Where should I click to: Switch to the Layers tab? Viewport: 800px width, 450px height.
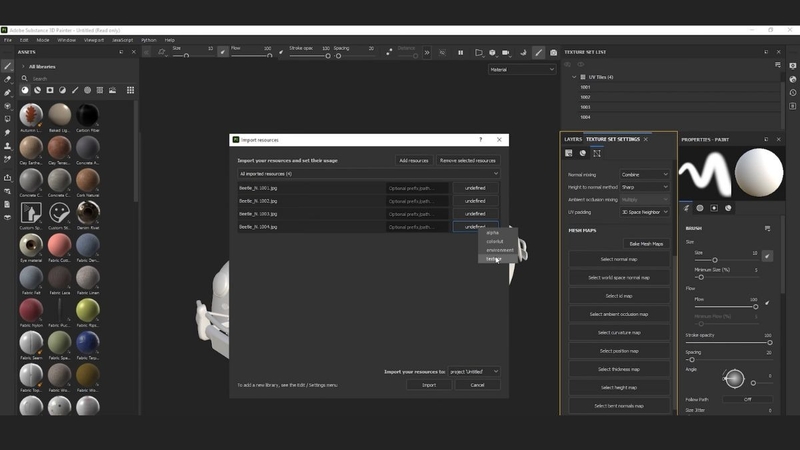(572, 139)
